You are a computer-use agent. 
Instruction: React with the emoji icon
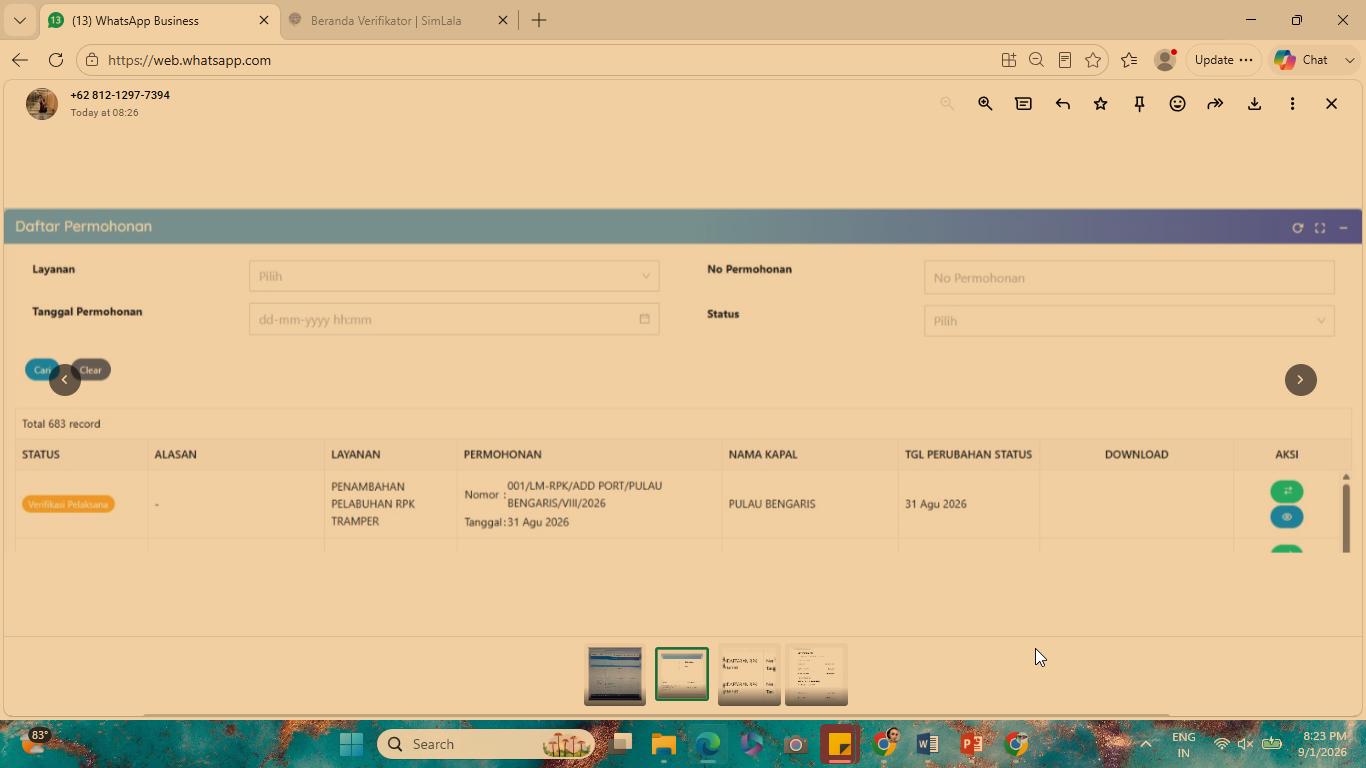[1177, 103]
